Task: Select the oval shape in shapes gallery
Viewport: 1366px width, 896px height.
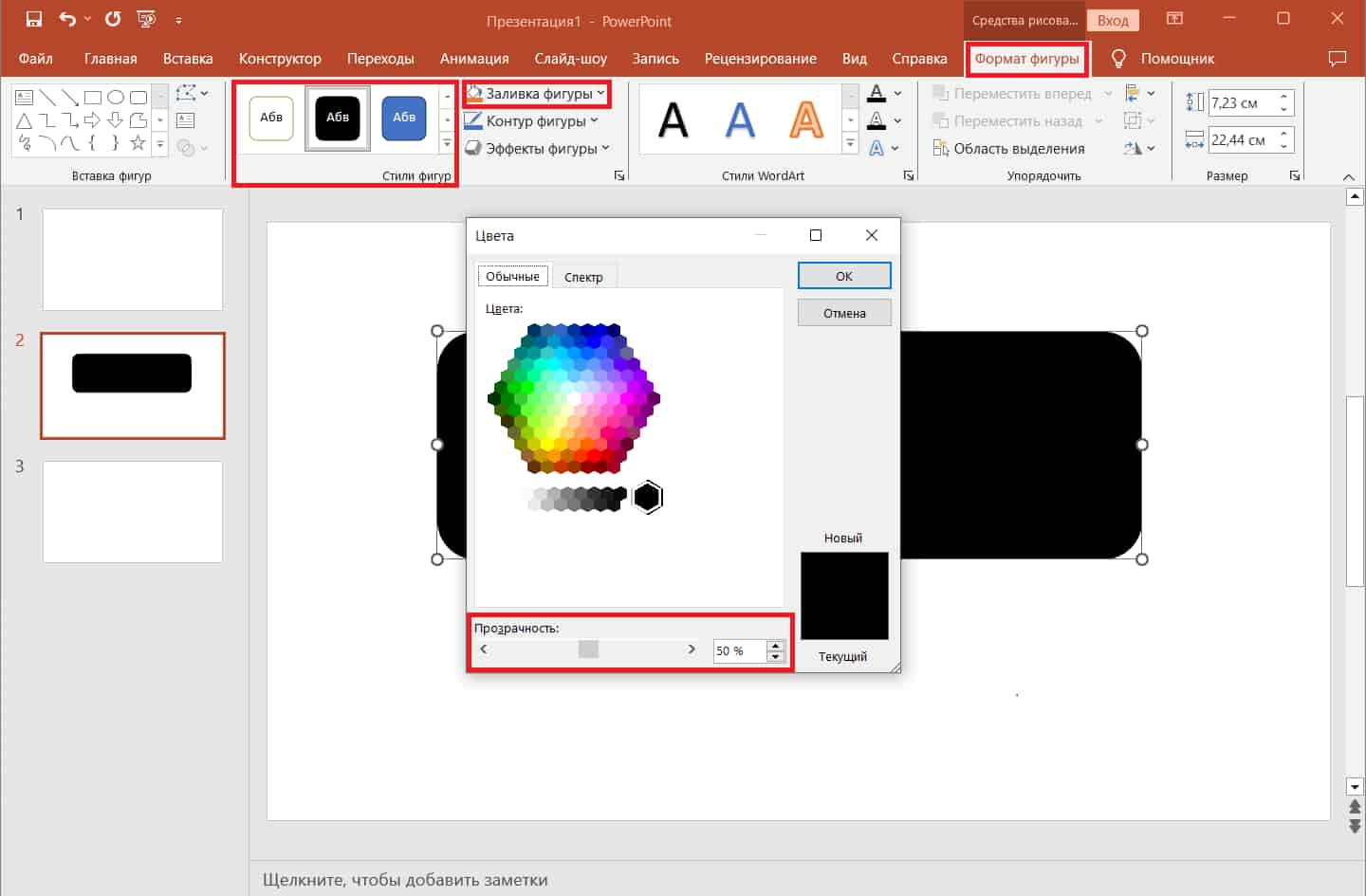Action: pyautogui.click(x=116, y=97)
